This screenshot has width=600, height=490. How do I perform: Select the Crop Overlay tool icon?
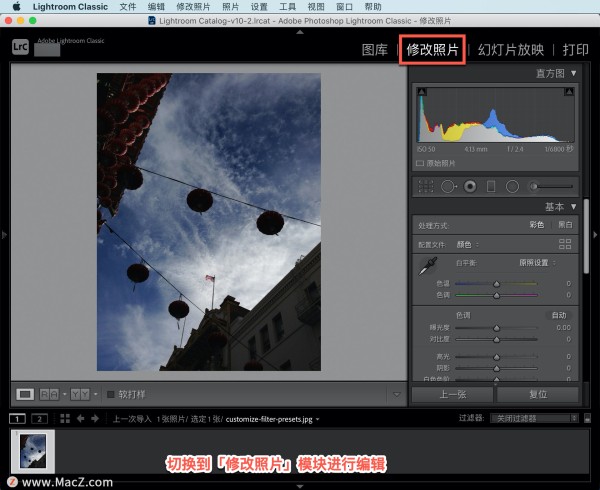pos(426,186)
